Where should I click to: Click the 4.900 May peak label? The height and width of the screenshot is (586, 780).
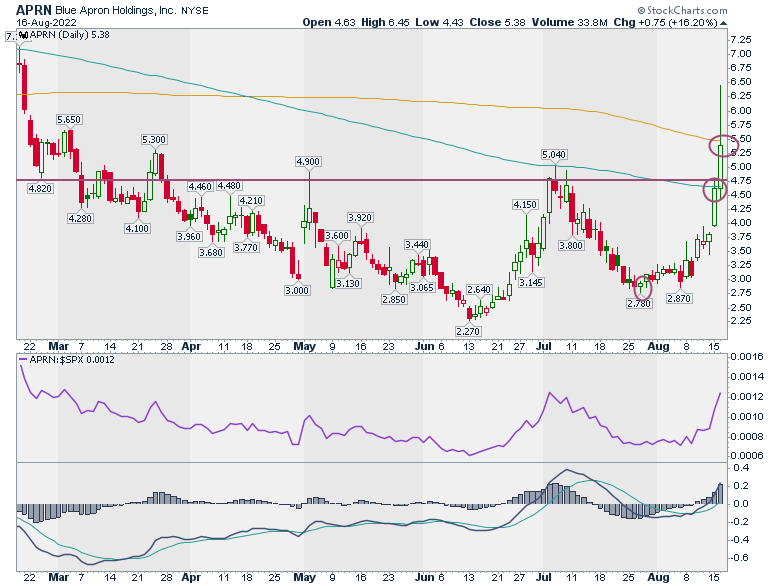308,162
